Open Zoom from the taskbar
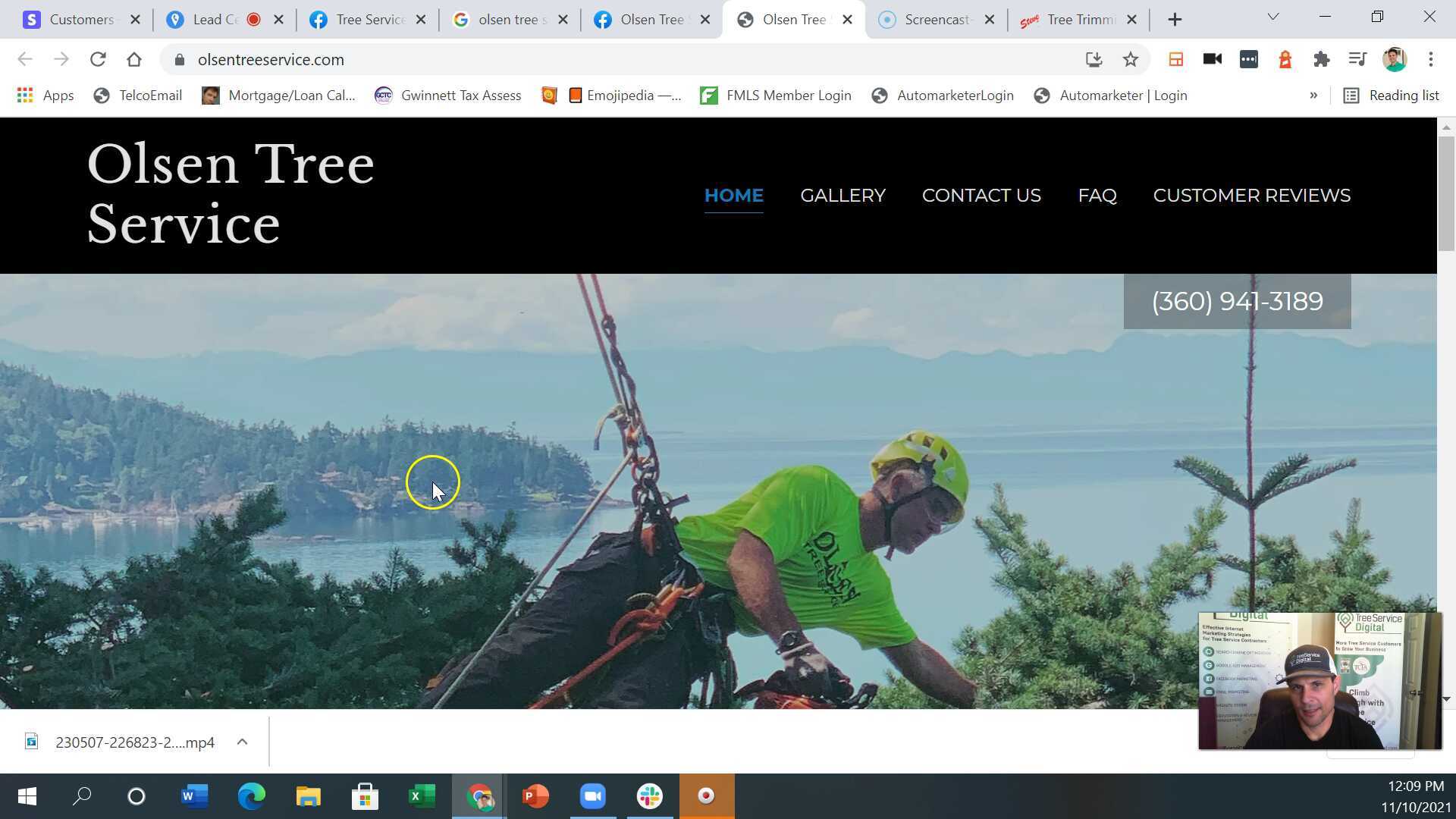 592,796
